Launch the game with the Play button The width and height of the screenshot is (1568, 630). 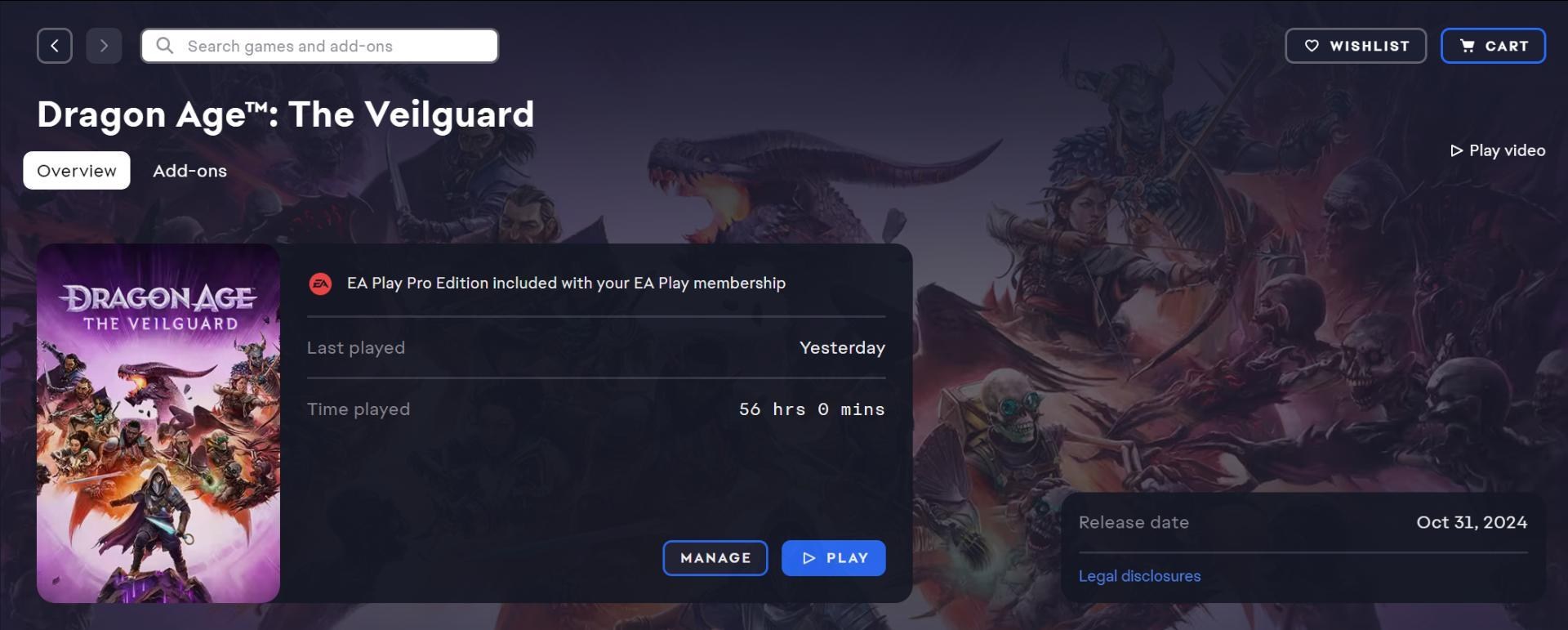click(834, 558)
